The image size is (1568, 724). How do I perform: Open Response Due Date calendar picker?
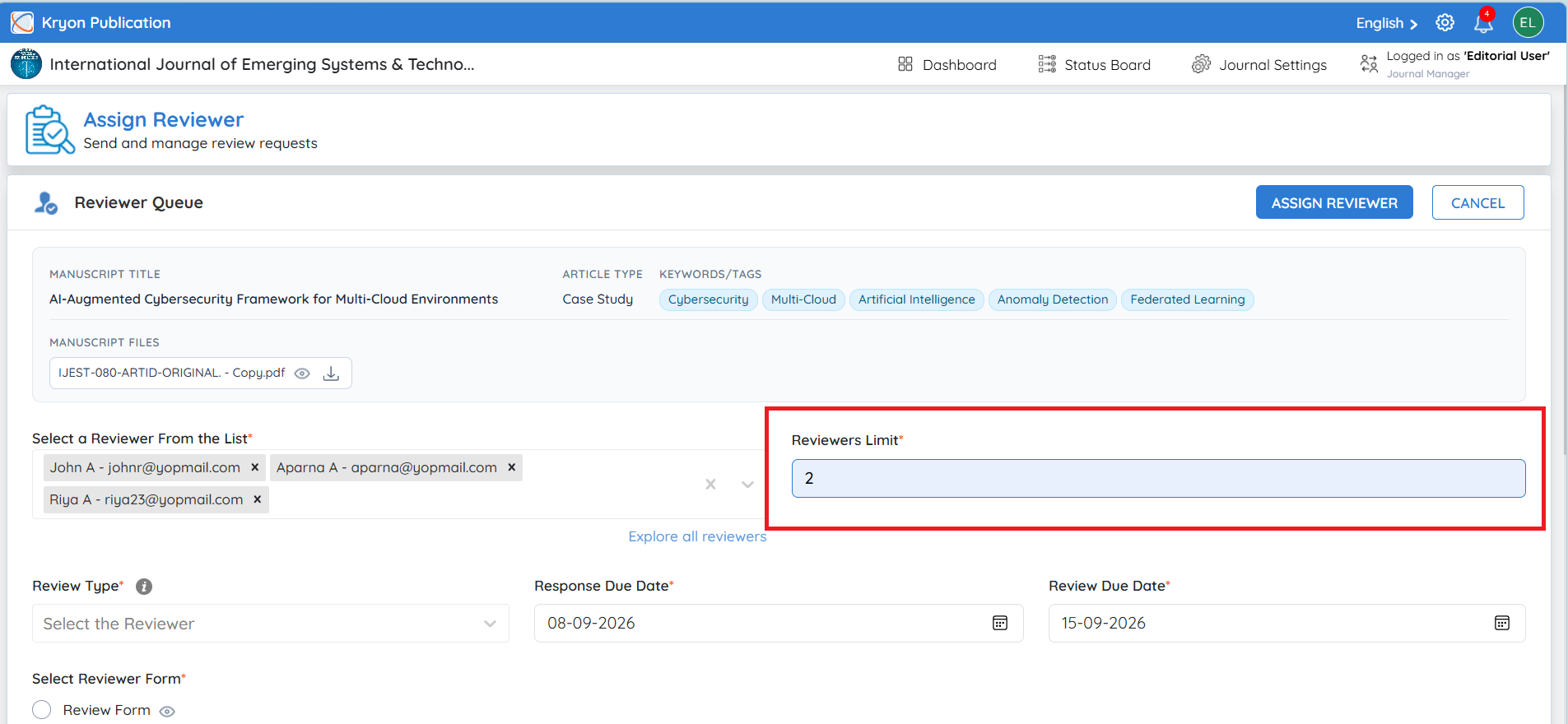[1000, 624]
